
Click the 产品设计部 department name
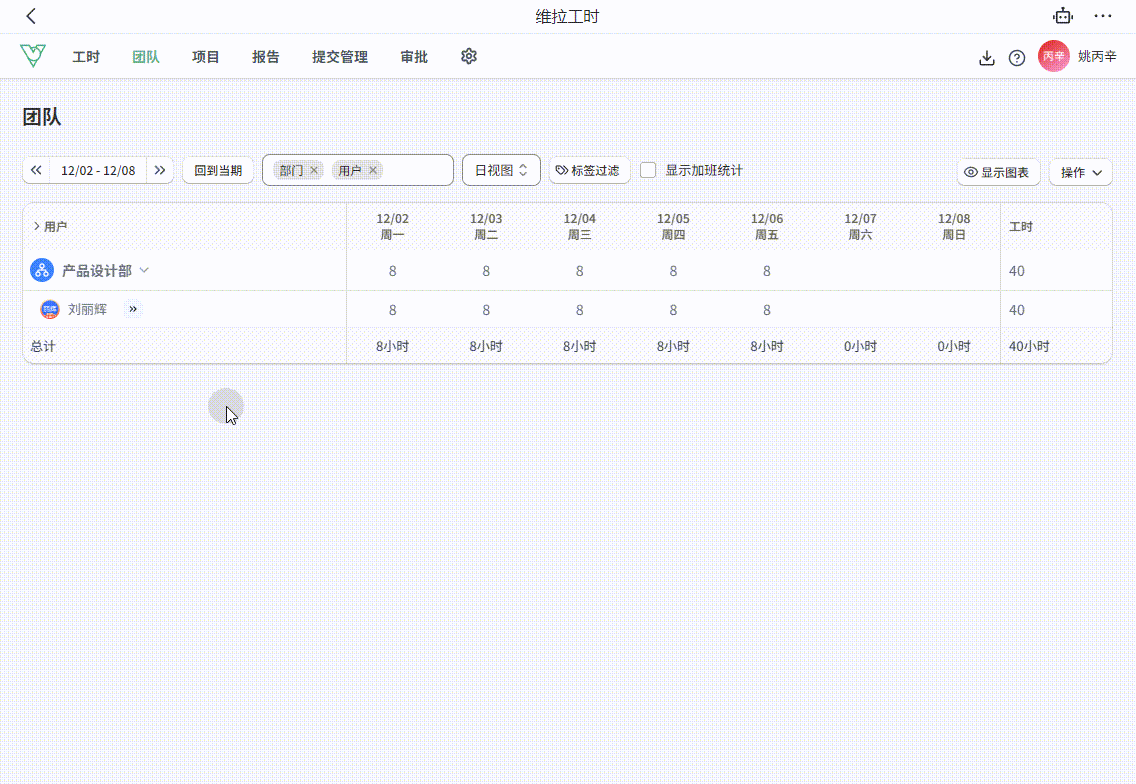(97, 270)
